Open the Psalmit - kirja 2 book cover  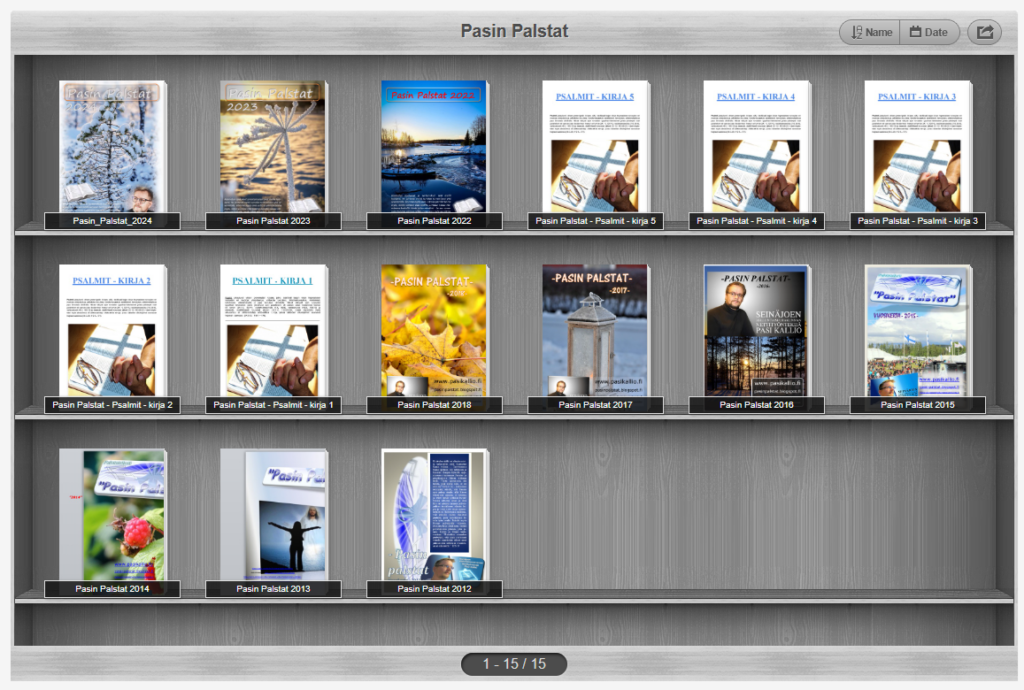pyautogui.click(x=112, y=330)
